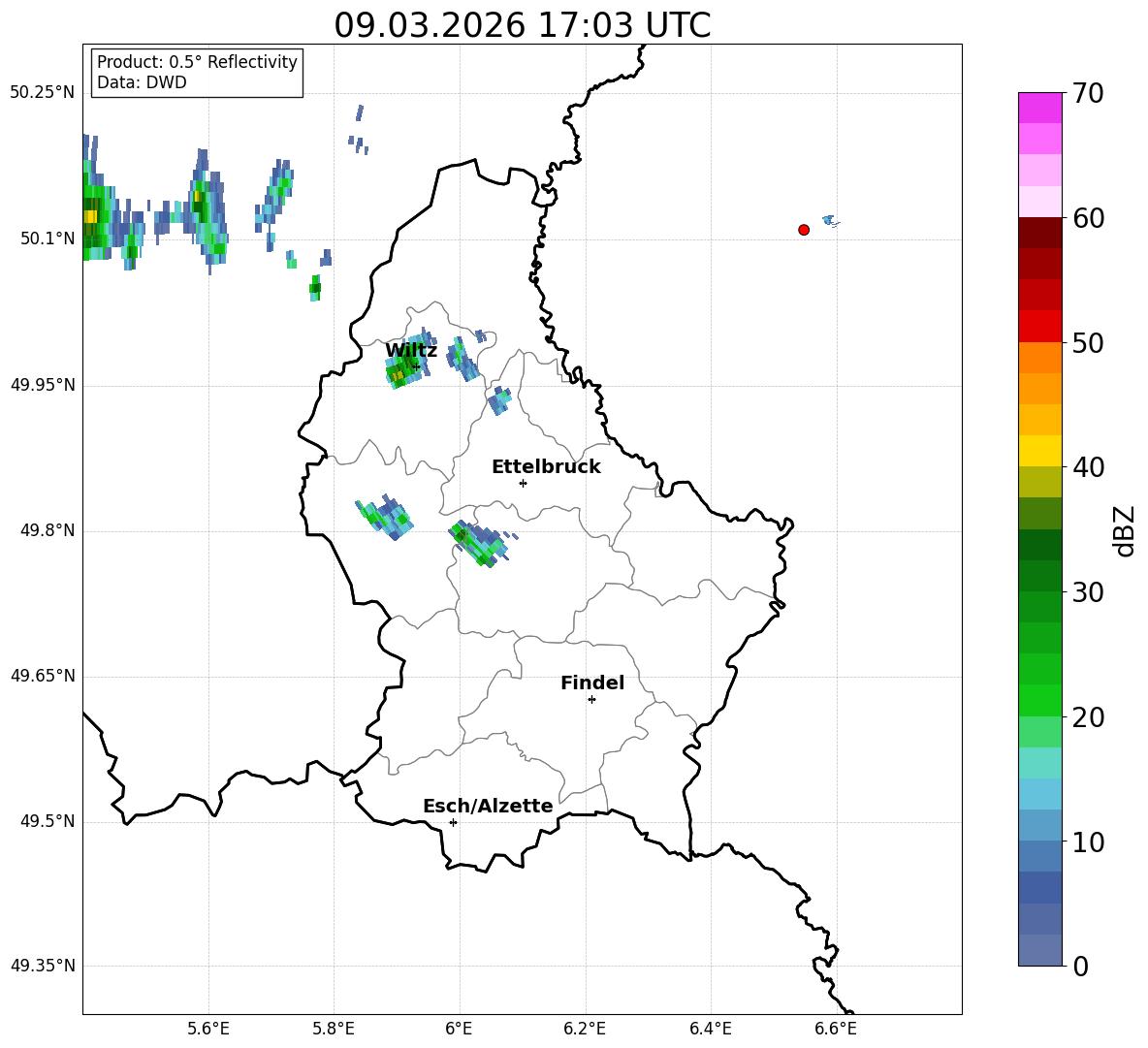The height and width of the screenshot is (1048, 1148).
Task: Click the Esch/Alzette station cross marker
Action: coord(453,822)
